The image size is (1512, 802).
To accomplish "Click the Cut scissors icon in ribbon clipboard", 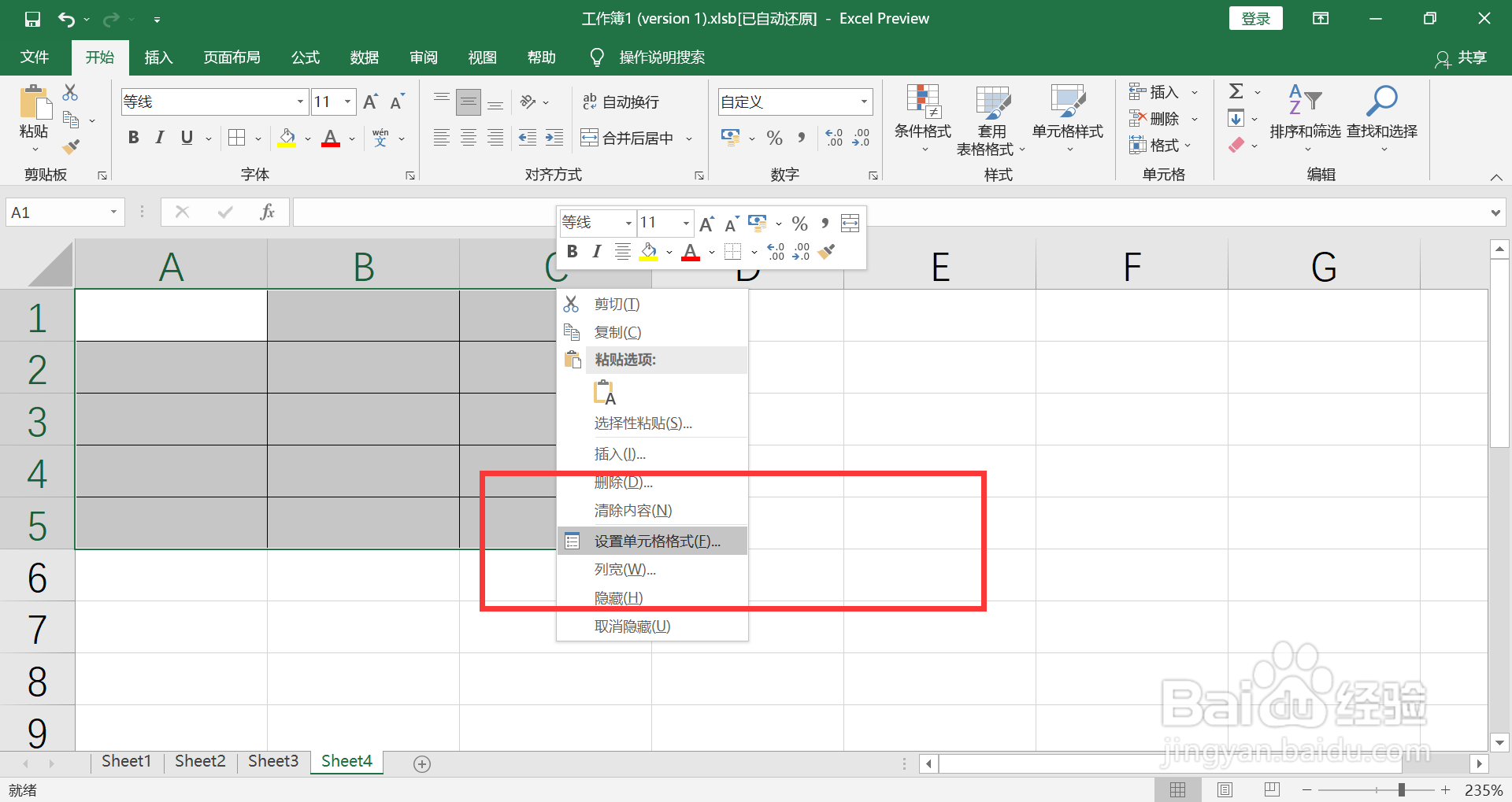I will tap(71, 93).
